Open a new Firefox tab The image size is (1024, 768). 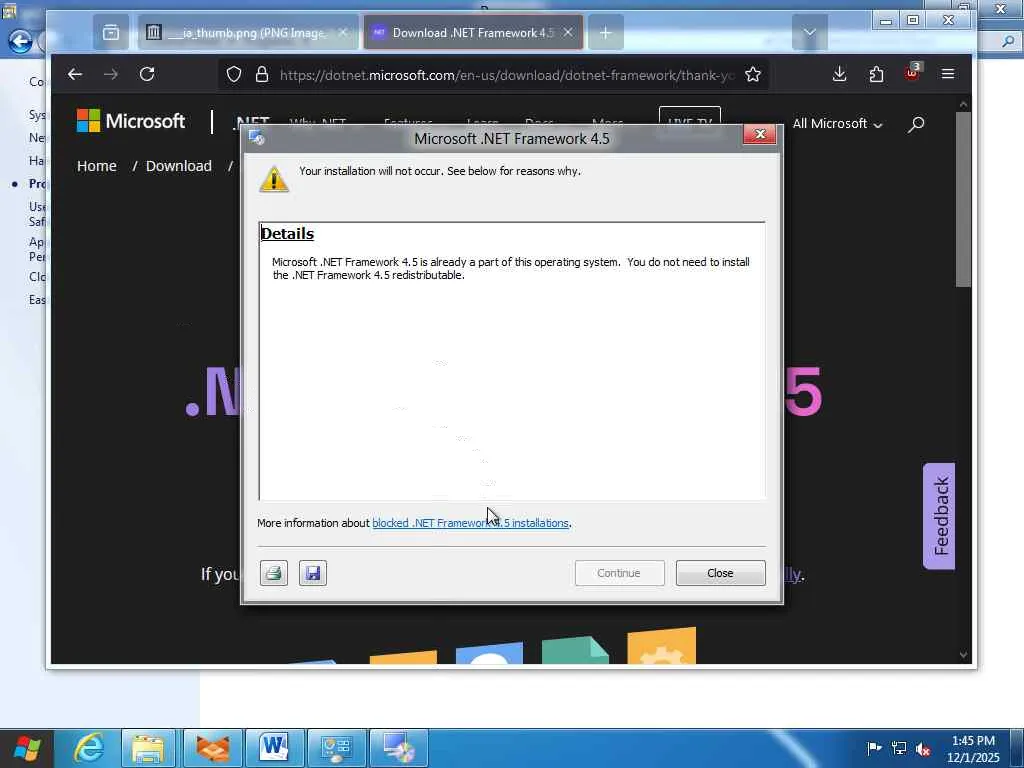tap(605, 32)
